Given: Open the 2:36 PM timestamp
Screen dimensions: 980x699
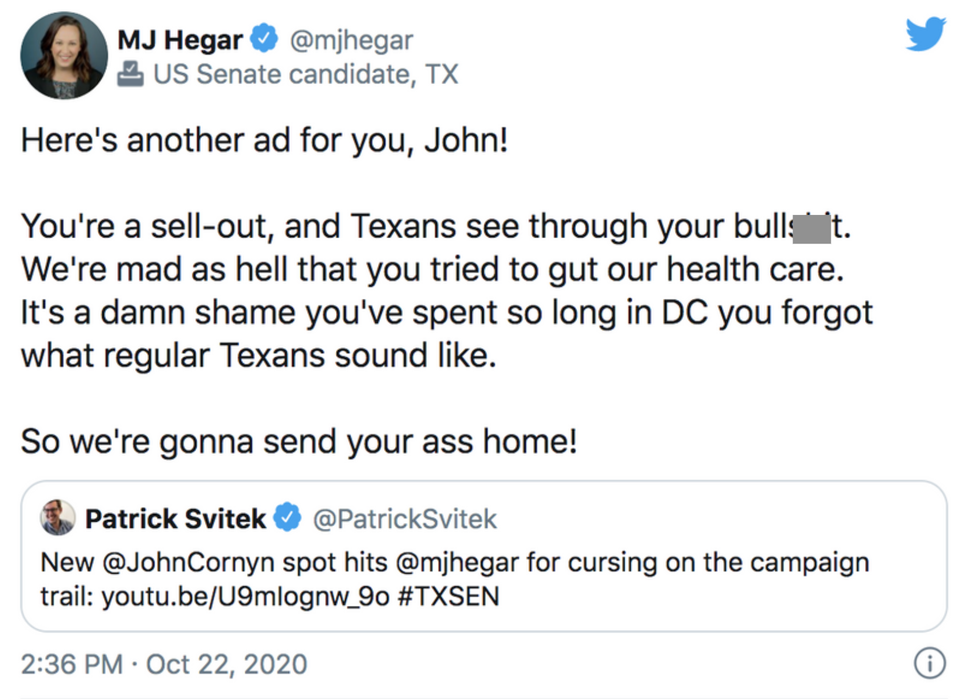Looking at the screenshot, I should click(70, 664).
